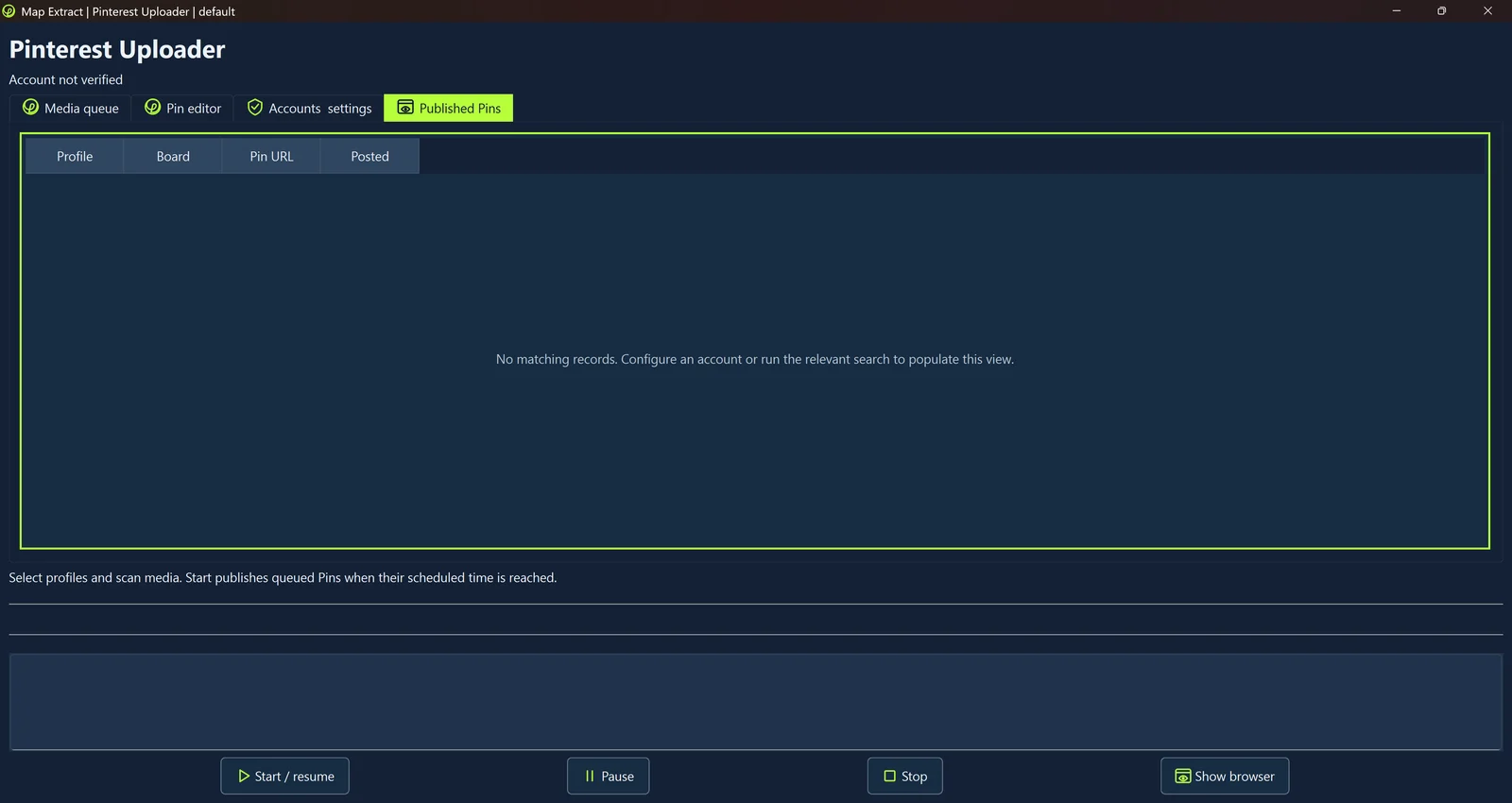Click the Pinterest icon on Pin editor tab
This screenshot has height=803, width=1512.
click(152, 108)
